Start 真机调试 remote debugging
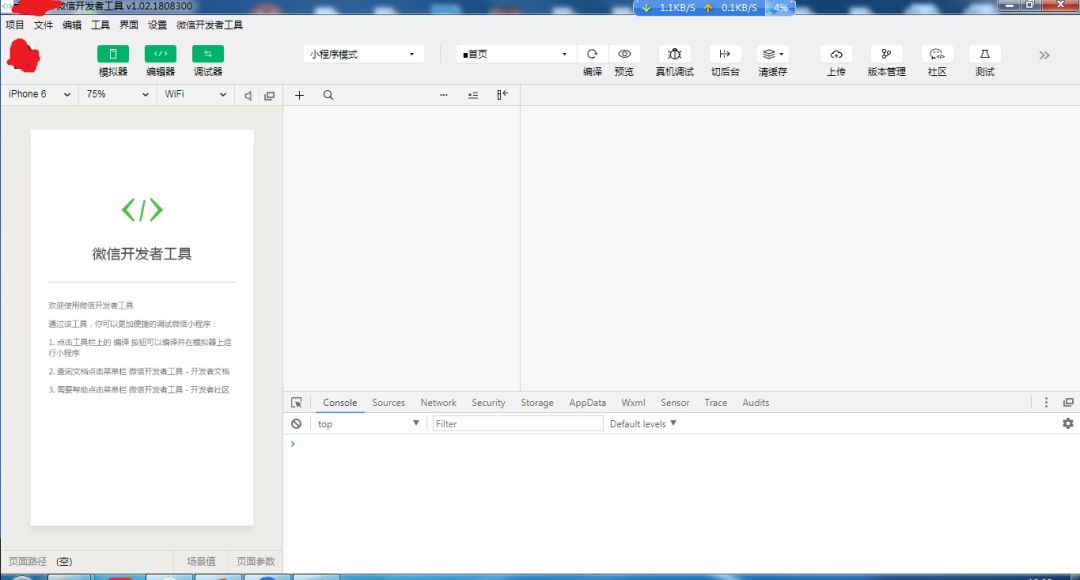Image resolution: width=1080 pixels, height=580 pixels. click(x=674, y=54)
